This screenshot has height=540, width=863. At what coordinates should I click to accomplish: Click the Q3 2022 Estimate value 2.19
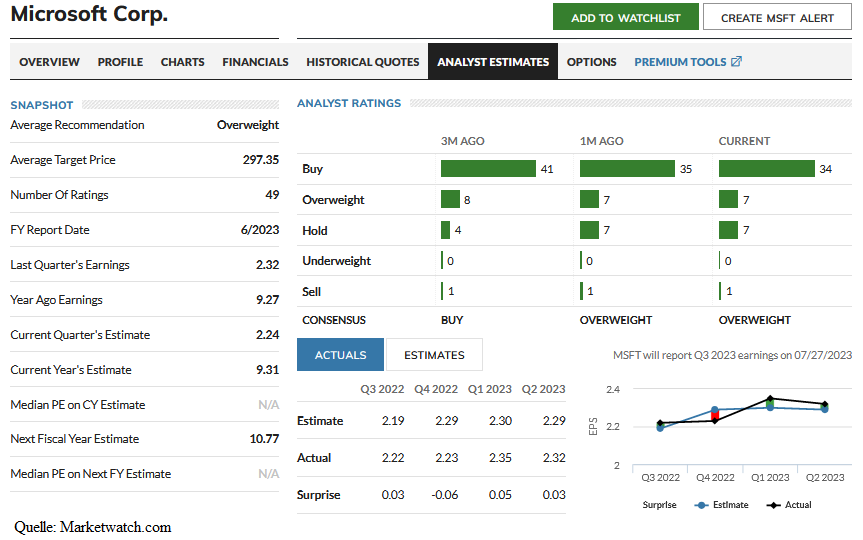pyautogui.click(x=393, y=421)
